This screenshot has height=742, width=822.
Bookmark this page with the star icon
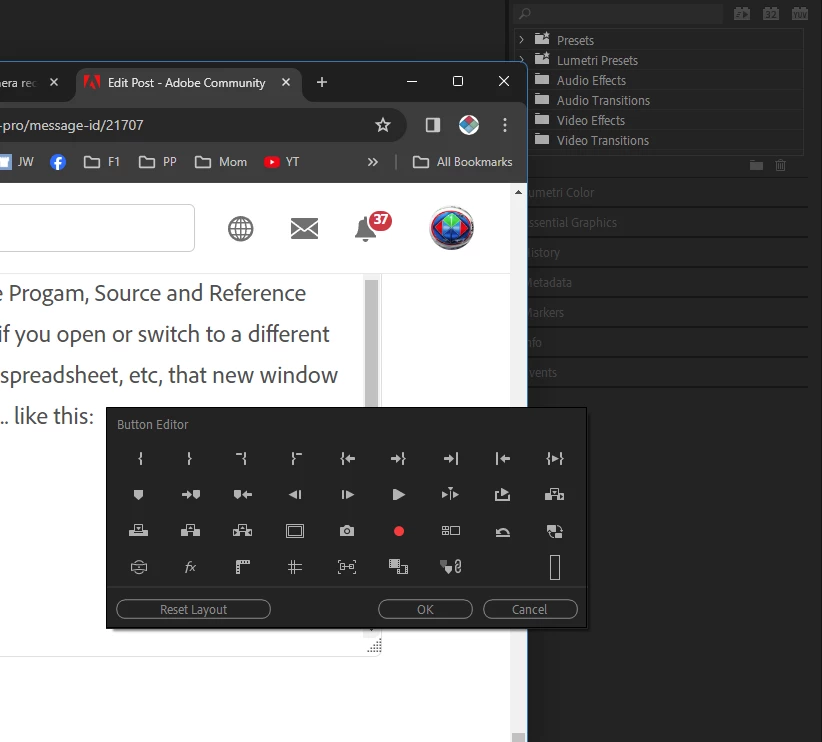tap(383, 125)
